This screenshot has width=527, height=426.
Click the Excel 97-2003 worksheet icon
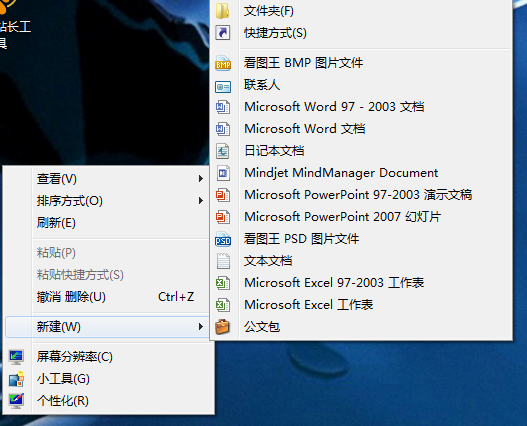[x=223, y=283]
